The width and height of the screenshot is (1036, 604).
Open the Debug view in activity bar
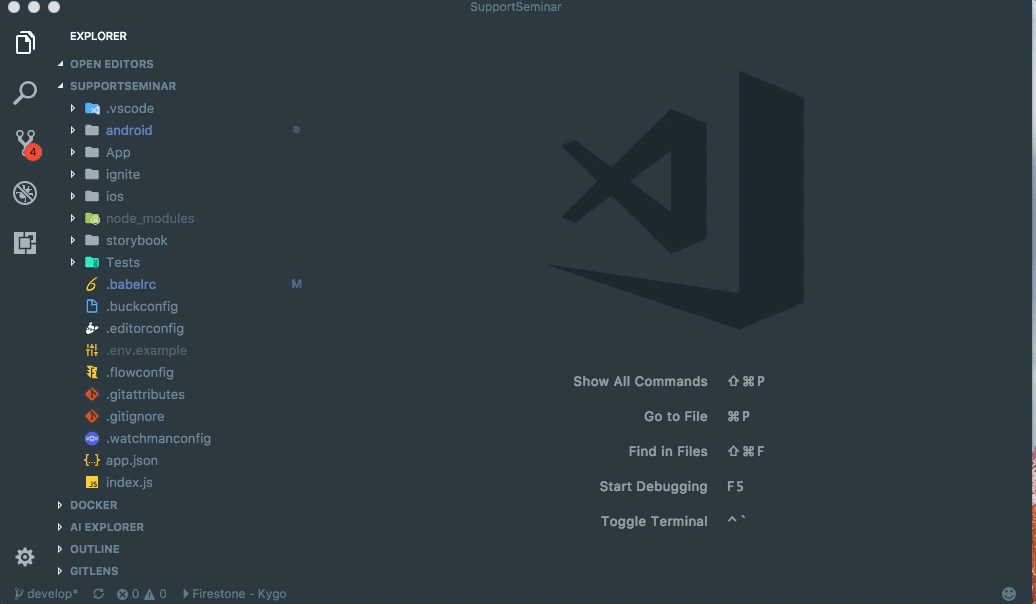tap(25, 193)
